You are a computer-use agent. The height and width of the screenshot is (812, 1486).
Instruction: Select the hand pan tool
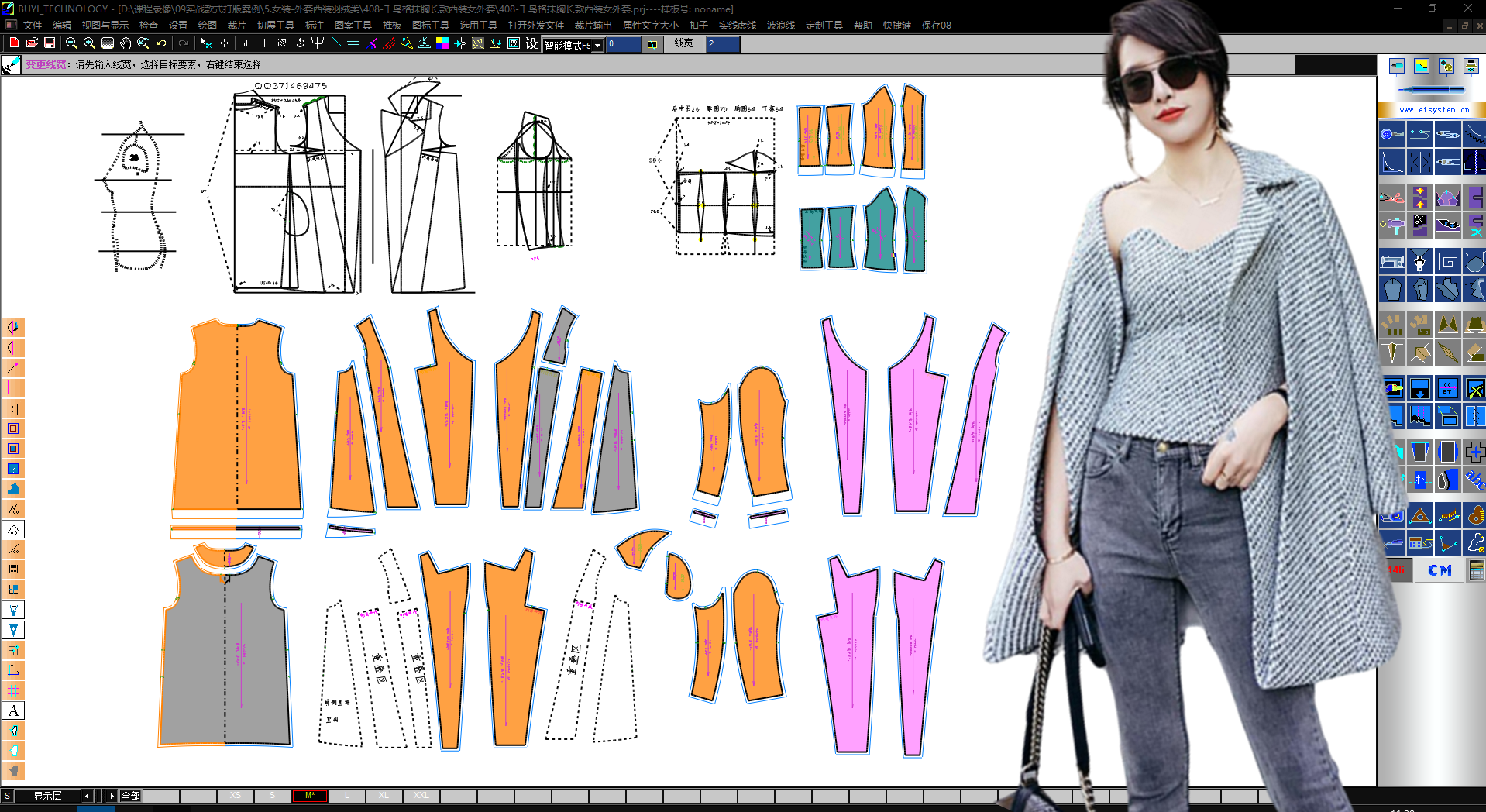pyautogui.click(x=126, y=43)
